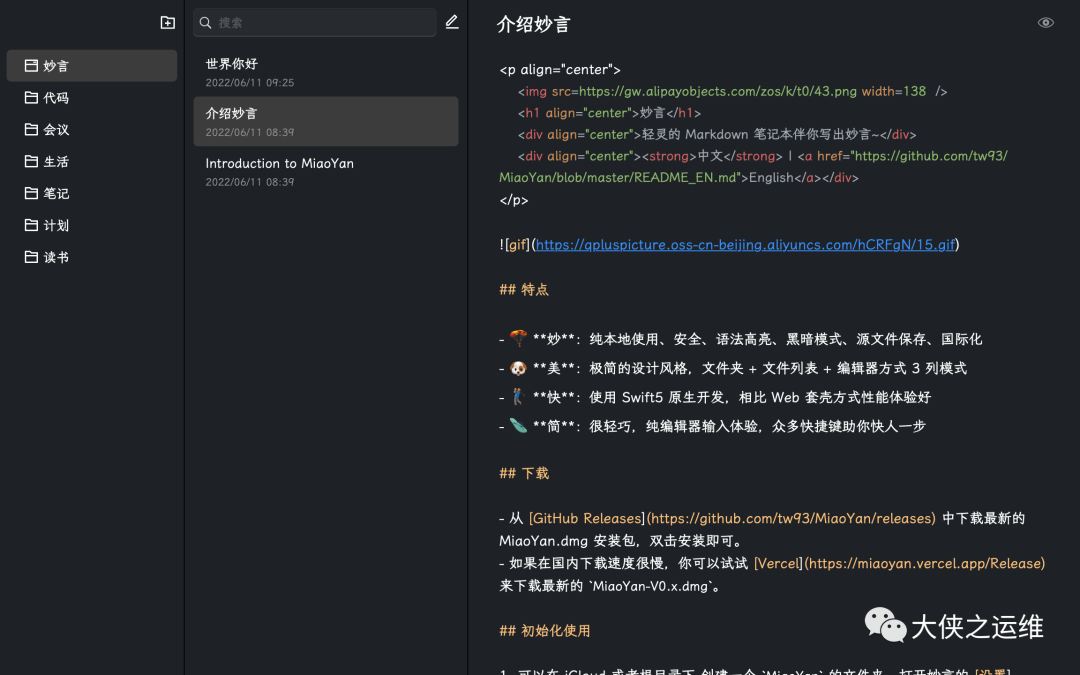Click the README_EN.md href line
Screen dimensions: 1080x675
click(x=679, y=178)
